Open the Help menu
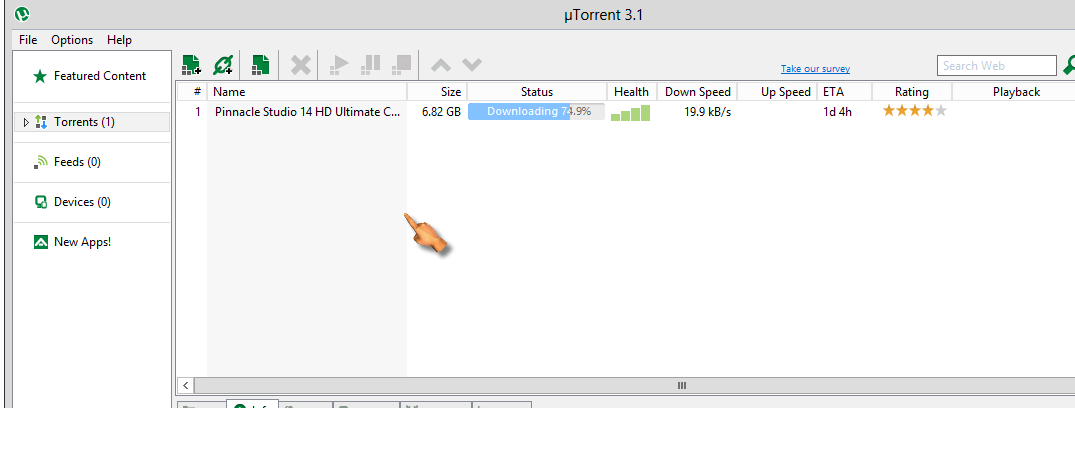Screen dimensions: 1075x460 tap(119, 40)
